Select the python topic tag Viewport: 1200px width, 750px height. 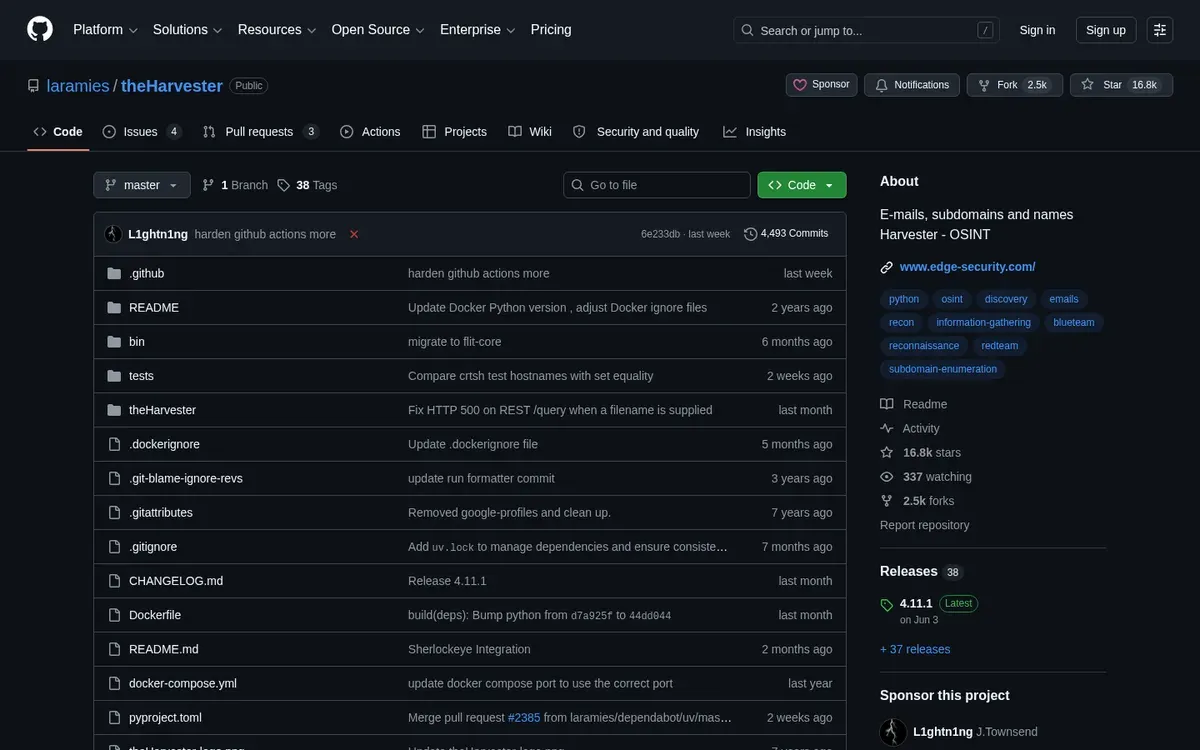904,299
